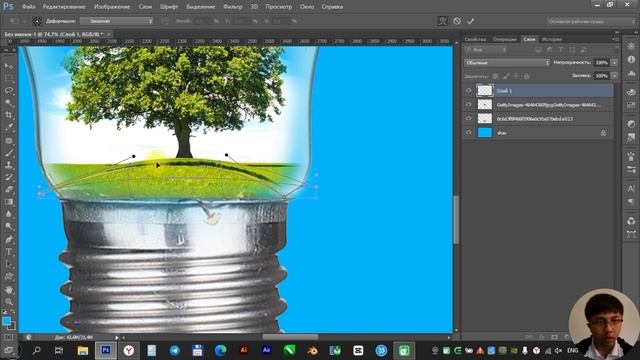Open the Fill slider dropdown arrow
The image size is (640, 360).
(614, 76)
